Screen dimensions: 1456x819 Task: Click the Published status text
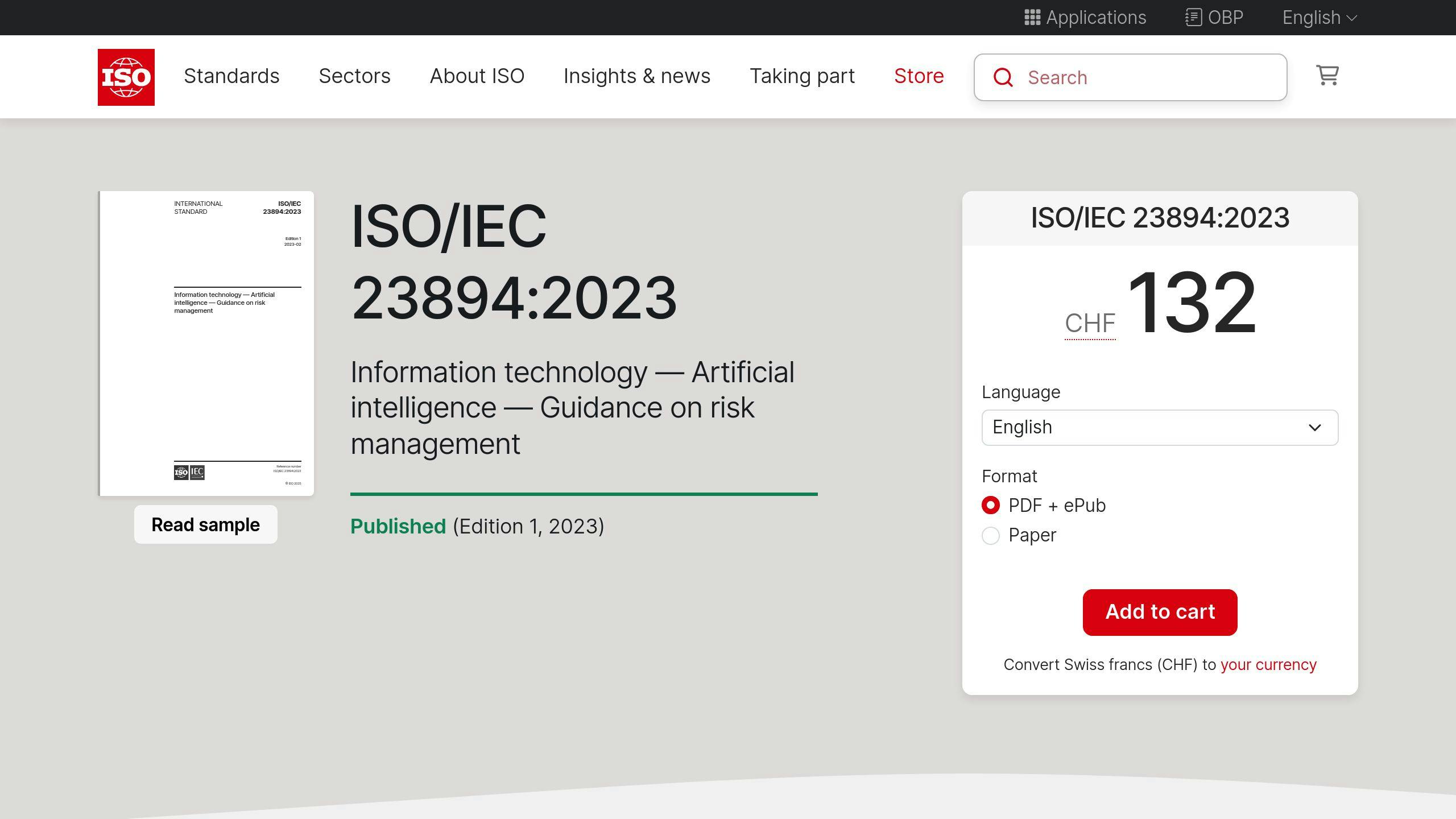pyautogui.click(x=398, y=527)
